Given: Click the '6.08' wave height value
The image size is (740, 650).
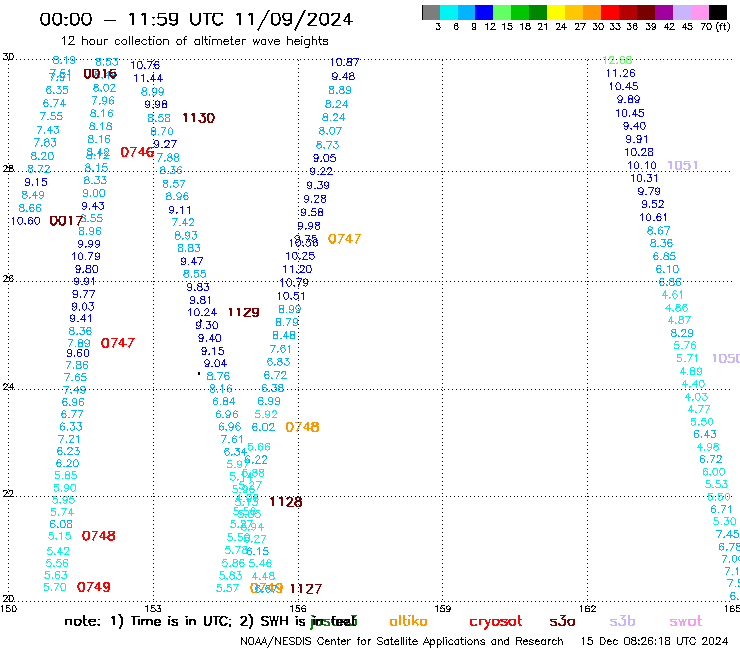Looking at the screenshot, I should click(x=61, y=524).
